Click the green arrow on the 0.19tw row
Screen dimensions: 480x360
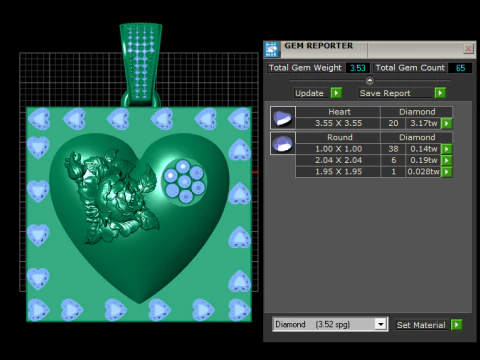pyautogui.click(x=447, y=160)
